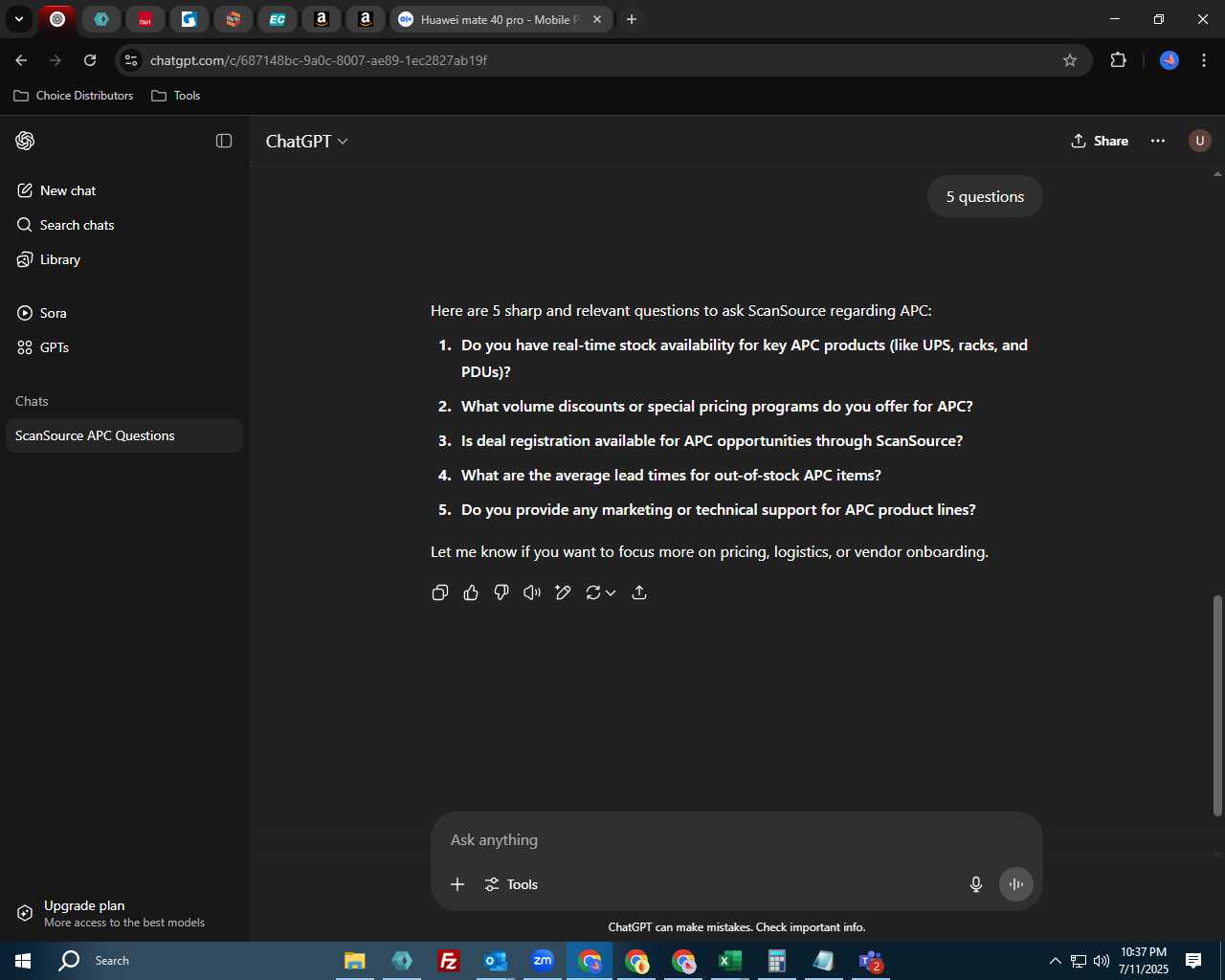Open ChatGPT logo home icon
1225x980 pixels.
click(x=26, y=141)
